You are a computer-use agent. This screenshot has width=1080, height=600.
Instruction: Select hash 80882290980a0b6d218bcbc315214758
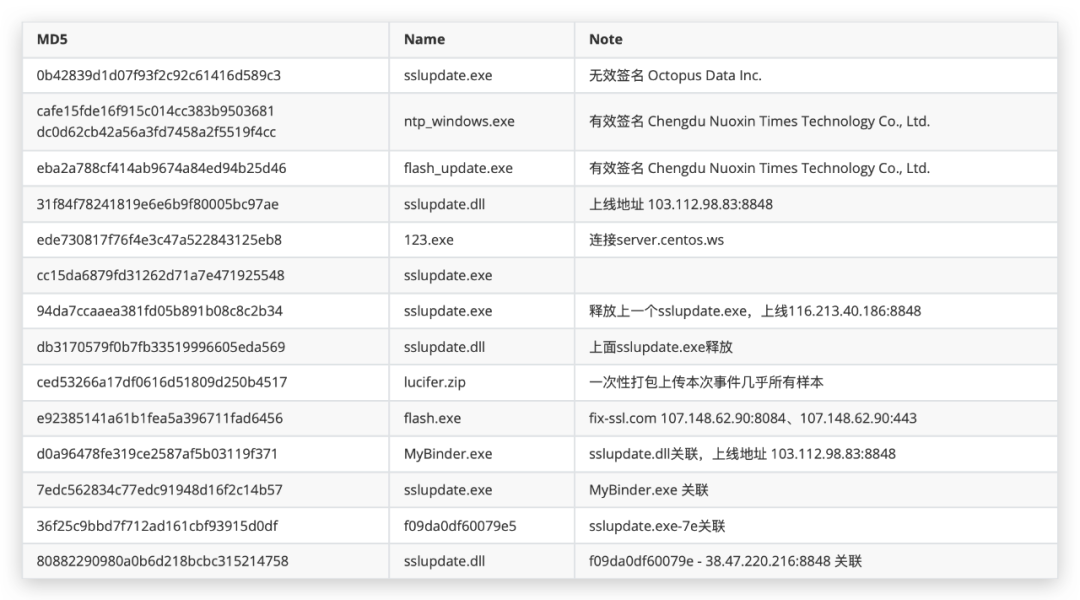(x=163, y=561)
